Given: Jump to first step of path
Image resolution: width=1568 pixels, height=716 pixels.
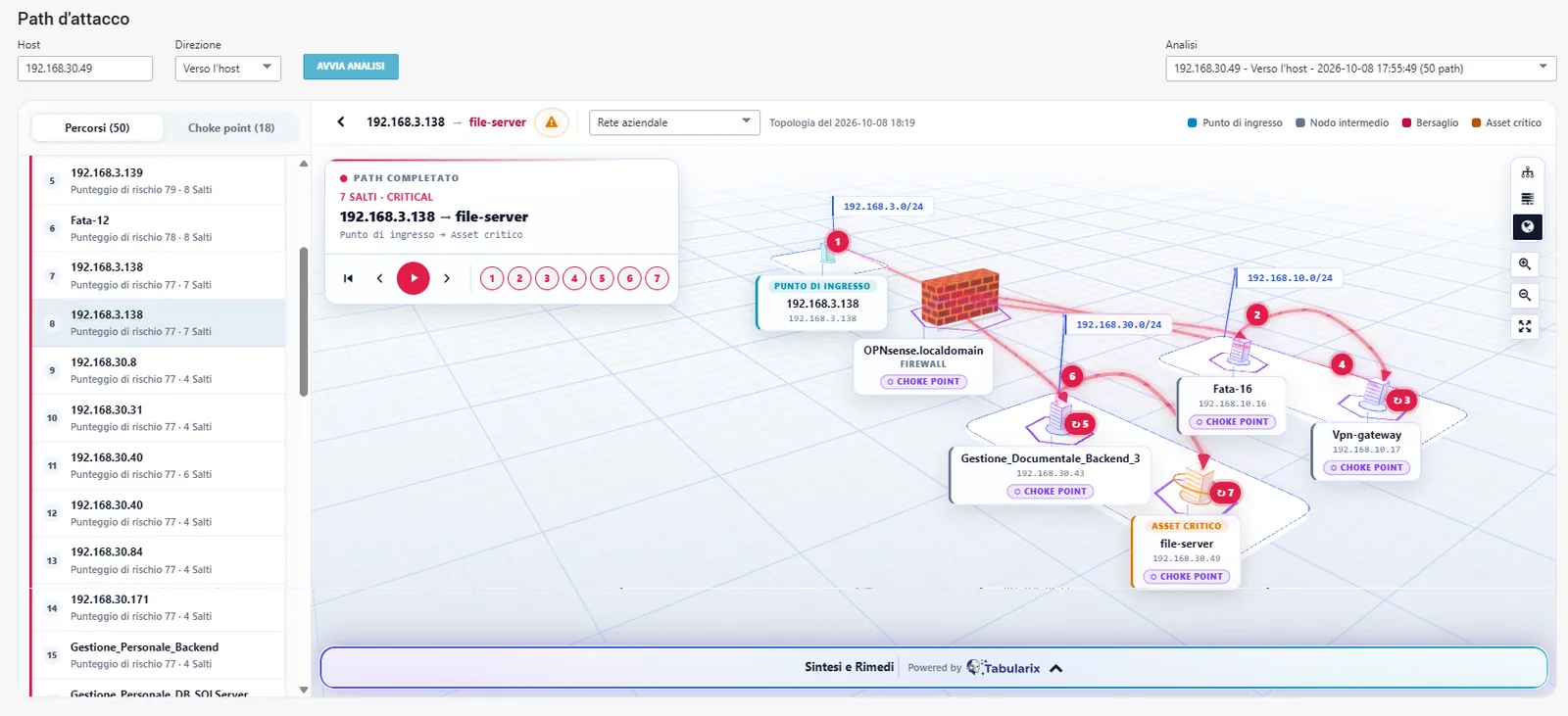Looking at the screenshot, I should (348, 278).
